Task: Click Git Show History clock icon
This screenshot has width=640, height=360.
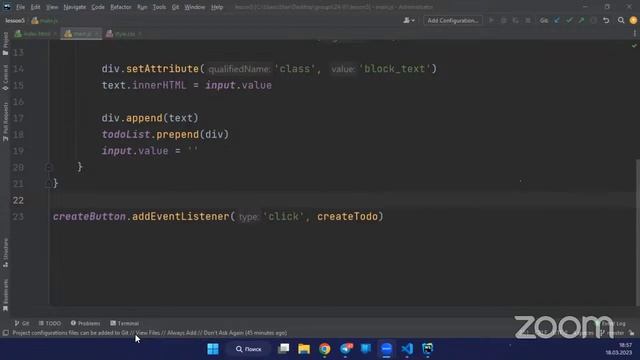Action: (593, 20)
